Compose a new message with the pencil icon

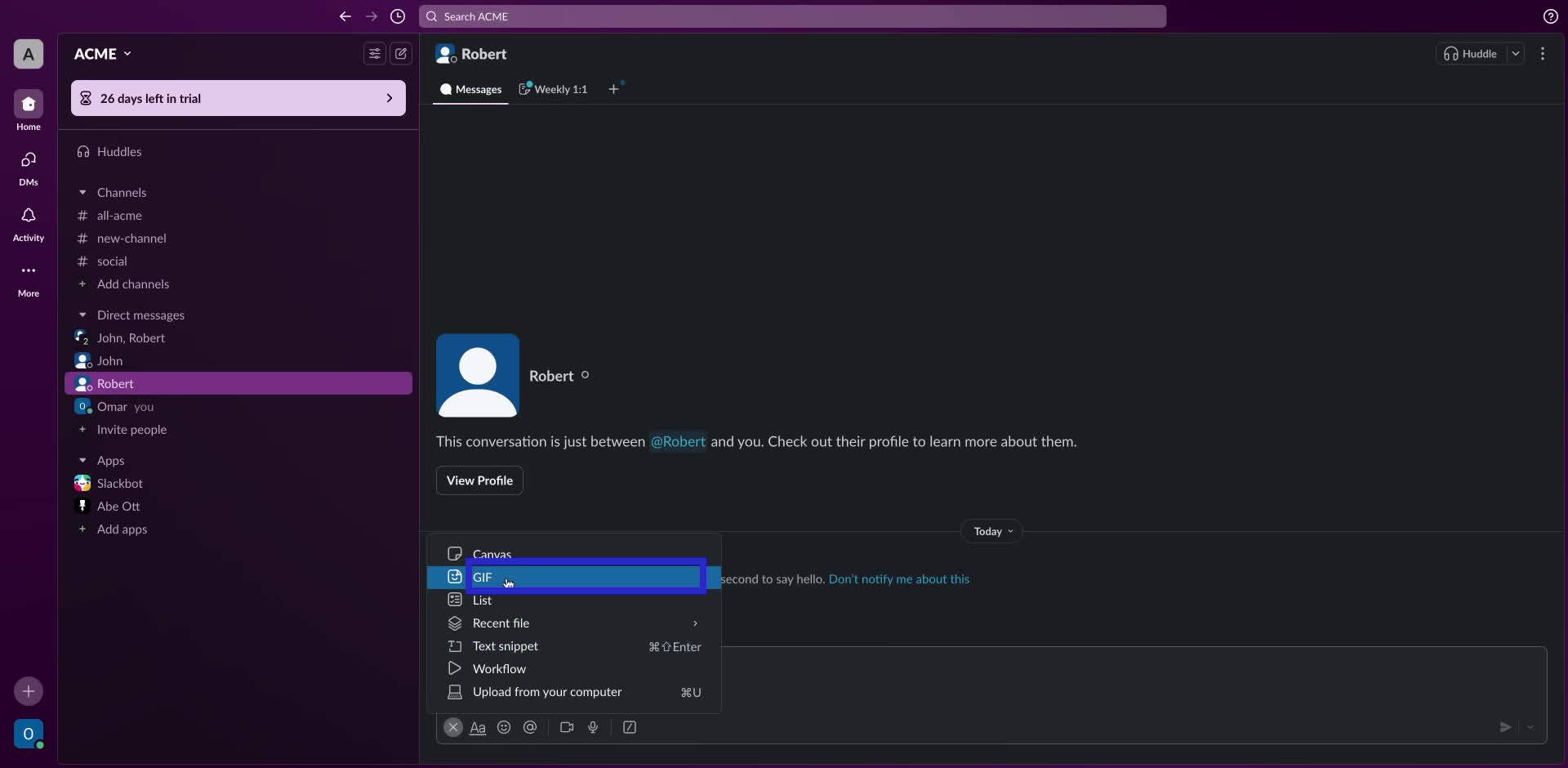401,53
